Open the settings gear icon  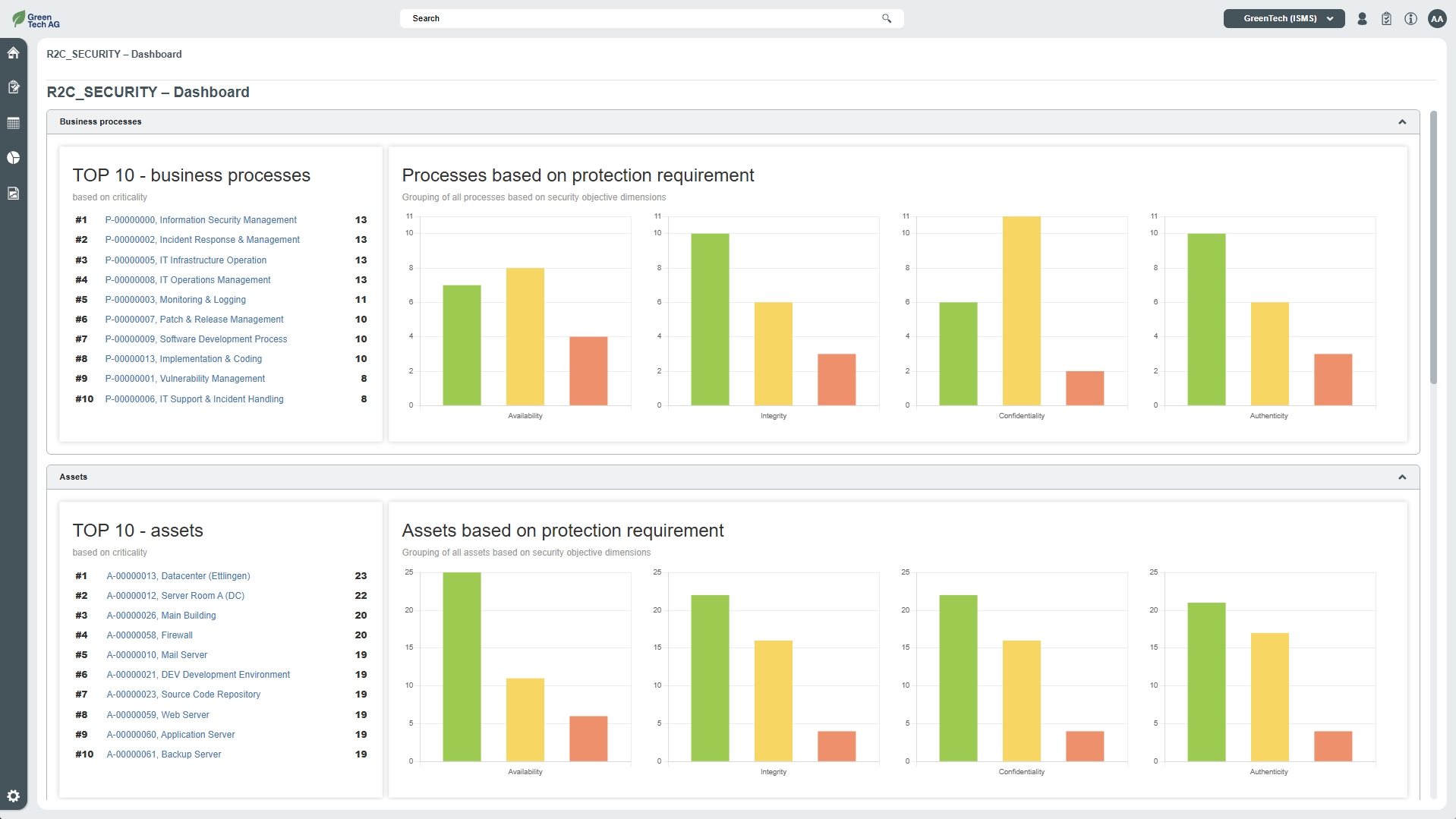(x=14, y=796)
